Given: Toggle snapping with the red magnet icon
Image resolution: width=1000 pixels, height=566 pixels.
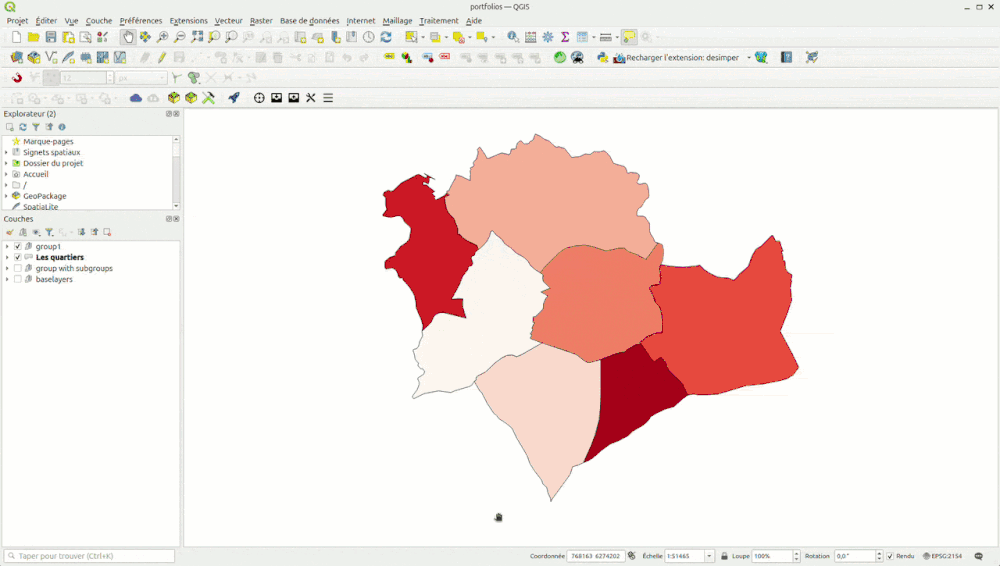Looking at the screenshot, I should point(17,78).
